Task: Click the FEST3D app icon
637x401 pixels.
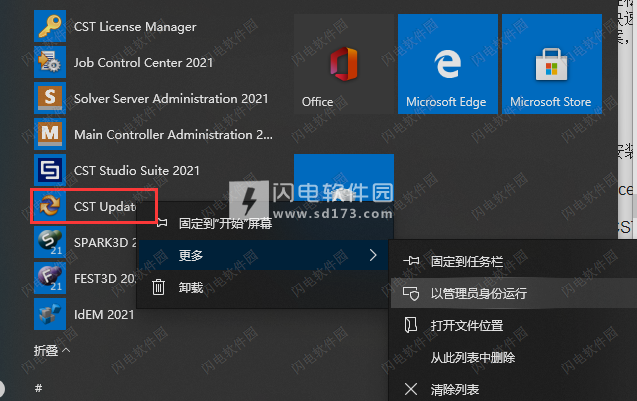Action: [50, 278]
